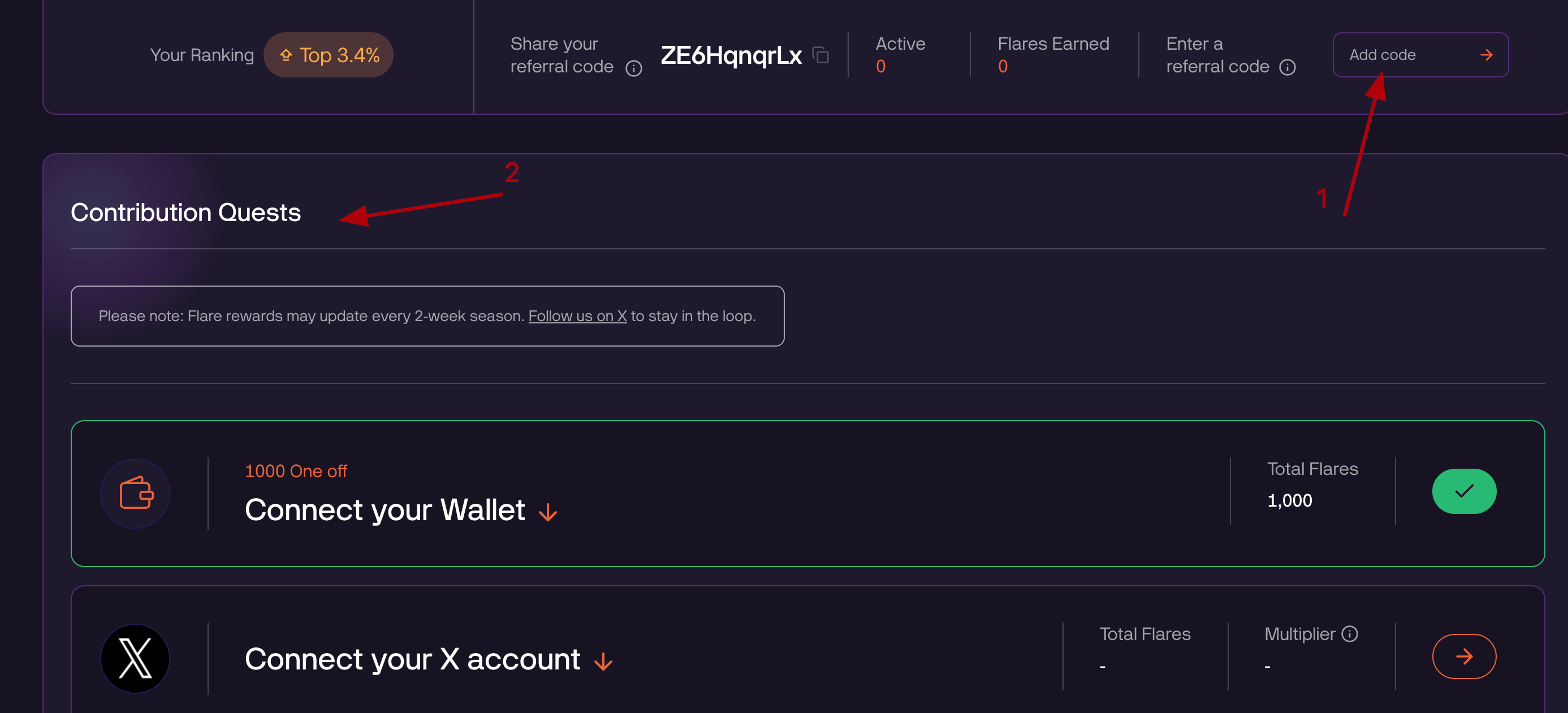Click the Connect your X account title
This screenshot has height=713, width=1568.
412,659
